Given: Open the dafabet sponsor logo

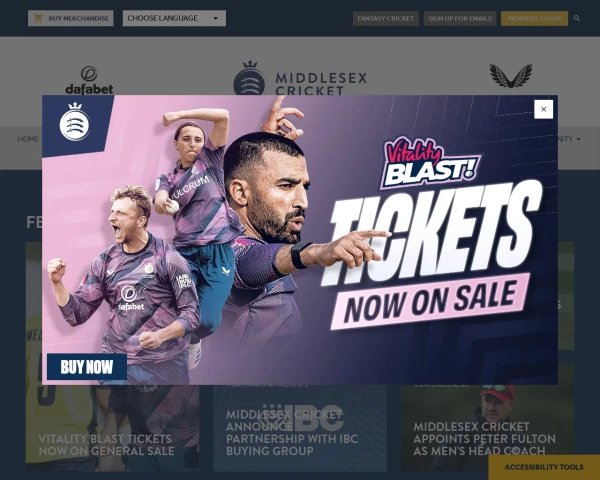Looking at the screenshot, I should pos(89,80).
